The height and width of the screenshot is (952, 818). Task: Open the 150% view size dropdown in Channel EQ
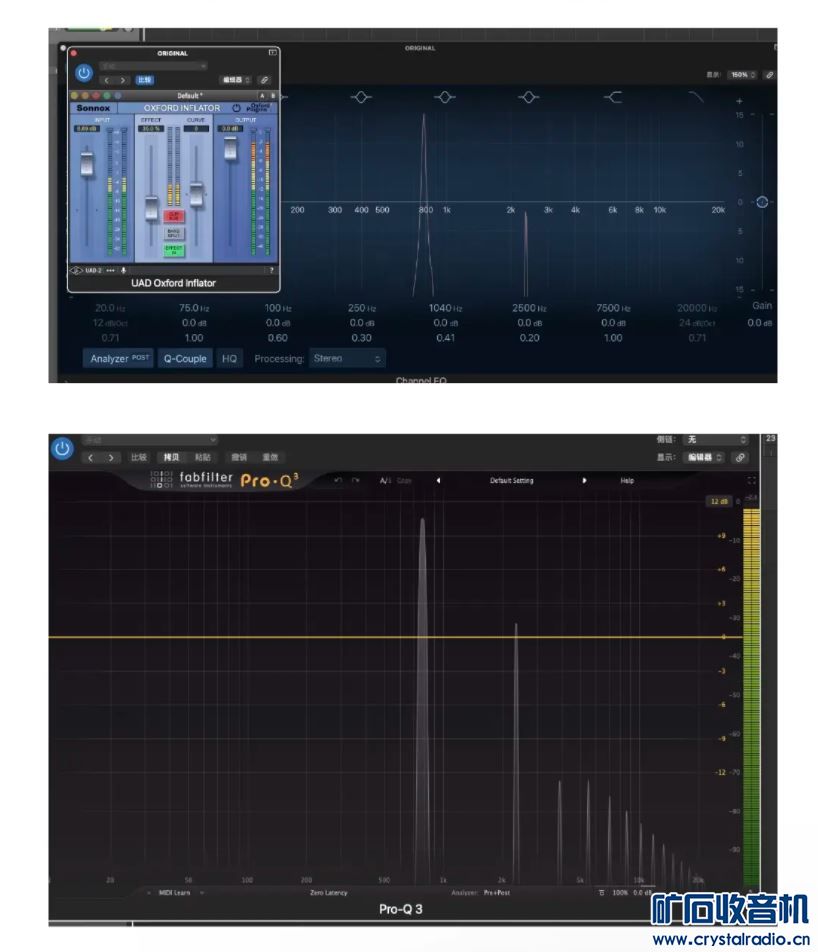point(743,75)
